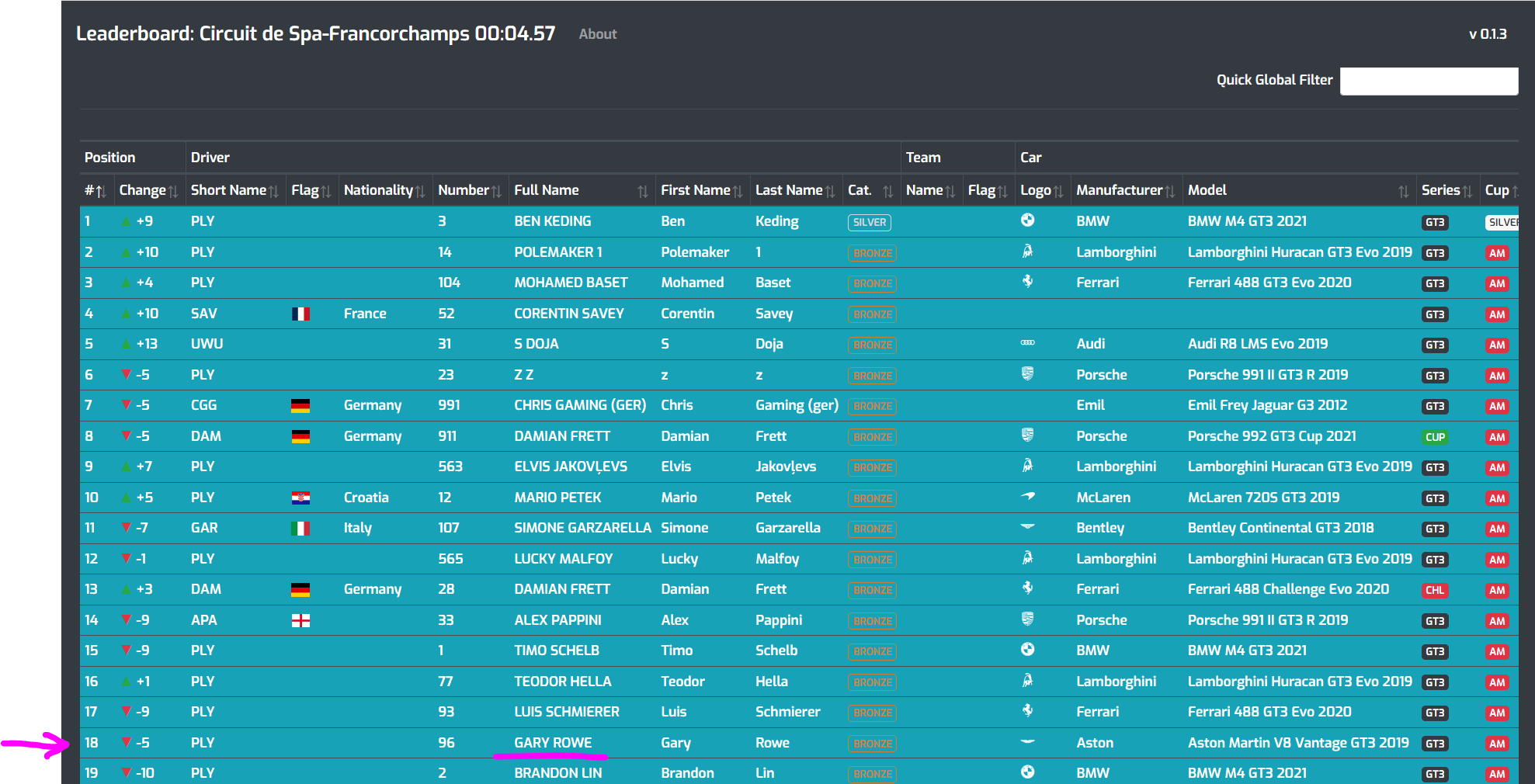Screen dimensions: 1535x784
Task: Click Porsche logo in Z Z row
Action: 1027,374
